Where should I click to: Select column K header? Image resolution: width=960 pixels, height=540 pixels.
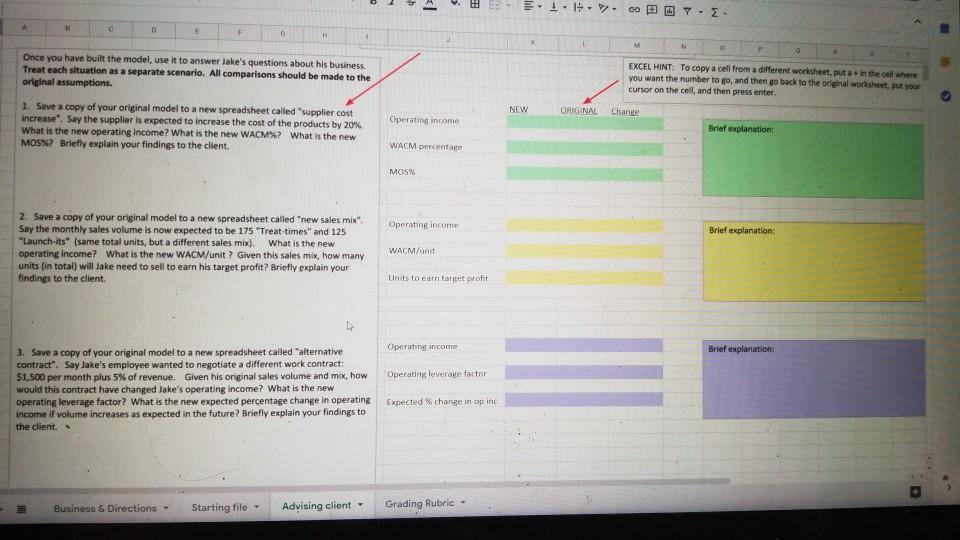click(533, 42)
